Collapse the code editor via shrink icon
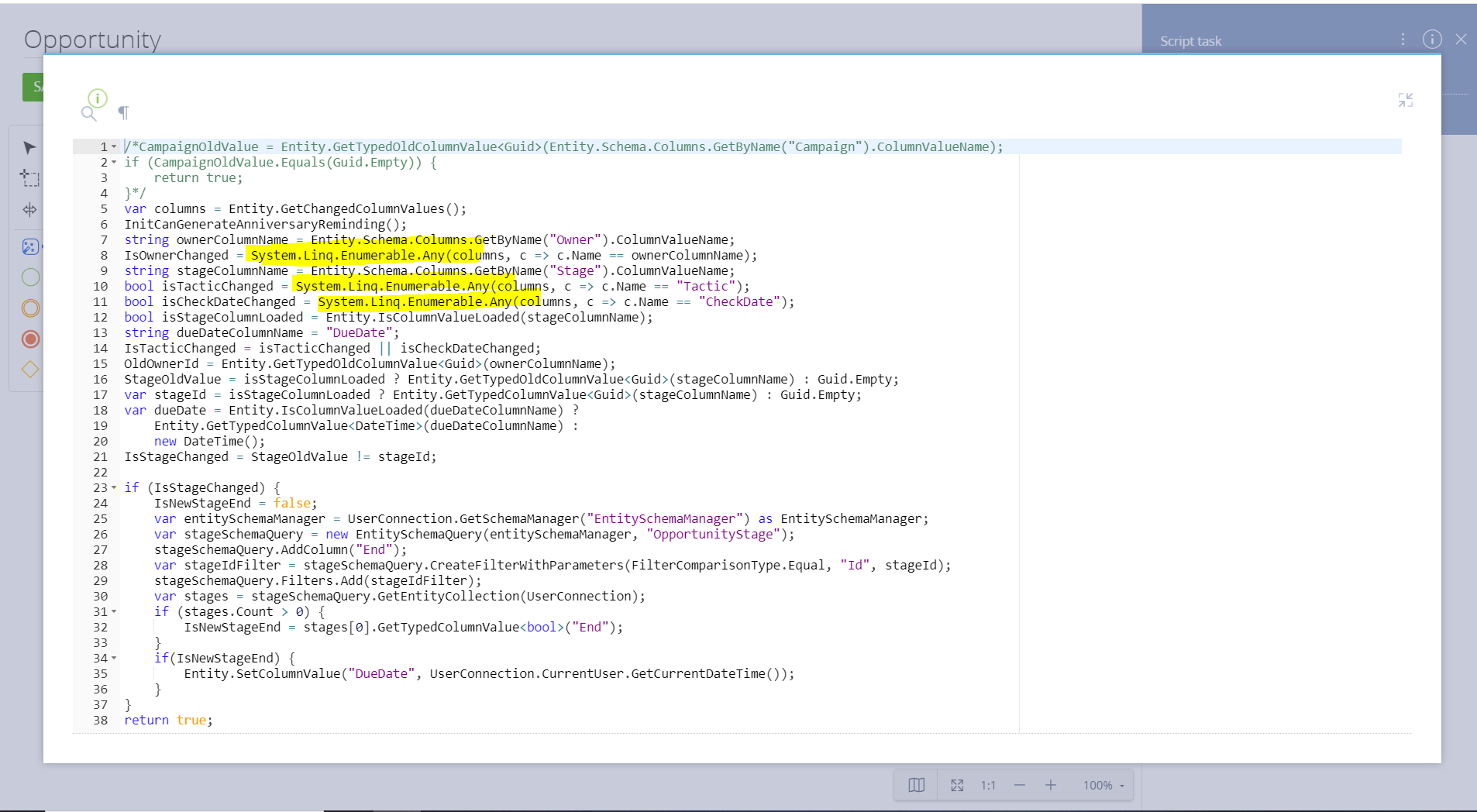 point(1406,99)
